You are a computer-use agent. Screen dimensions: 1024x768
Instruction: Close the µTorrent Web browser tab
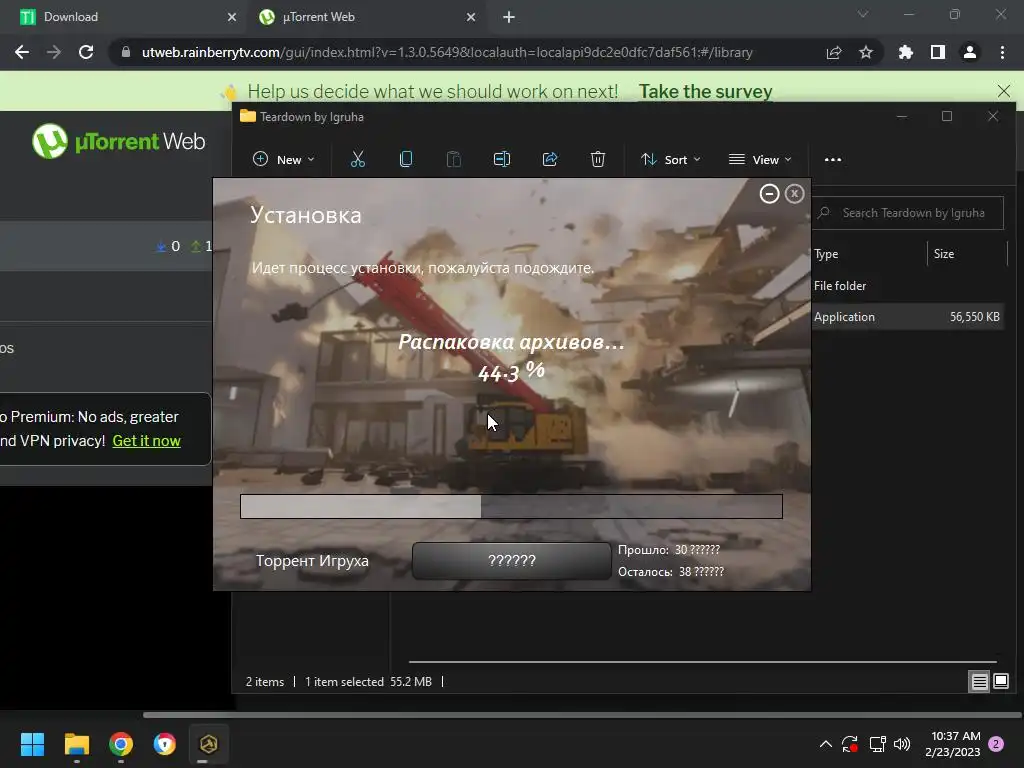point(471,17)
